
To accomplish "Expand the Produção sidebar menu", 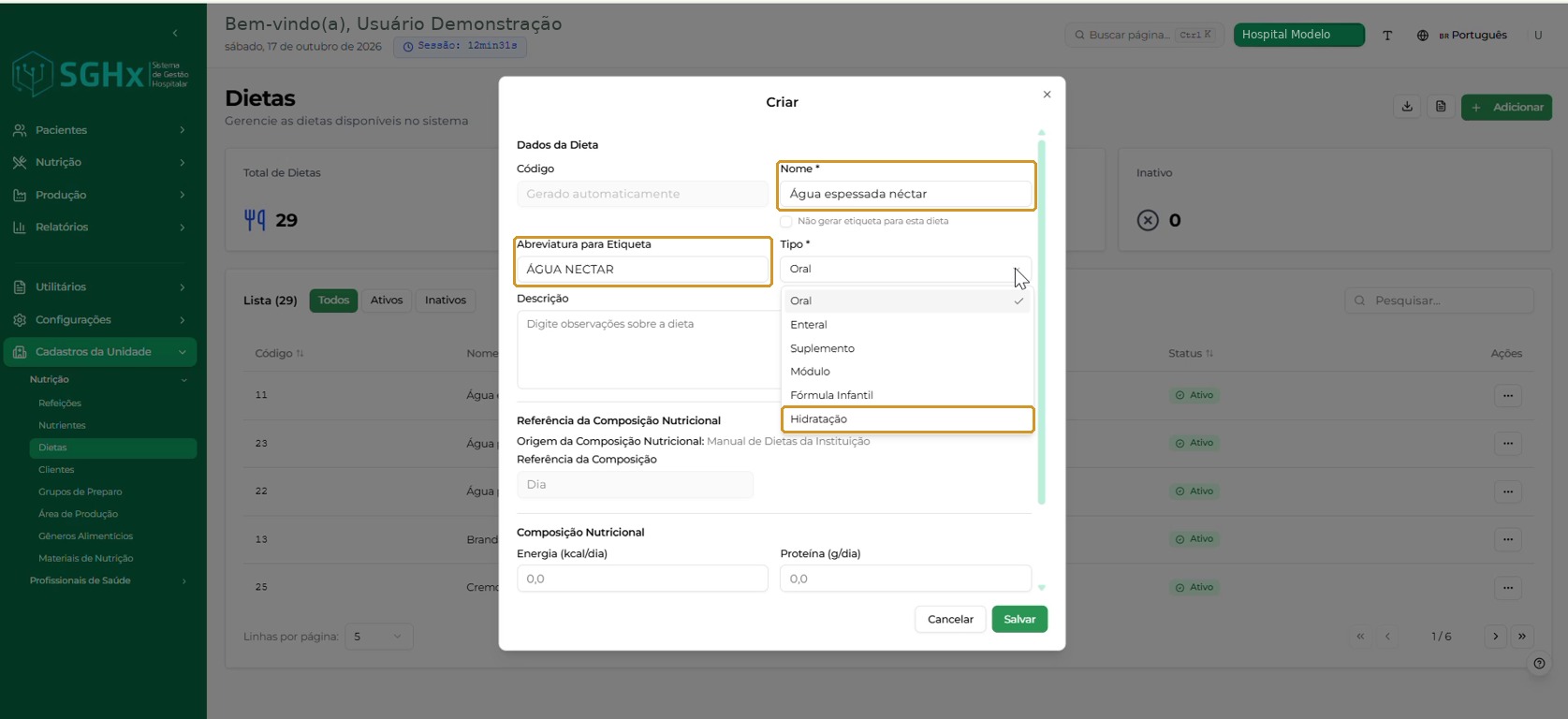I will 99,195.
